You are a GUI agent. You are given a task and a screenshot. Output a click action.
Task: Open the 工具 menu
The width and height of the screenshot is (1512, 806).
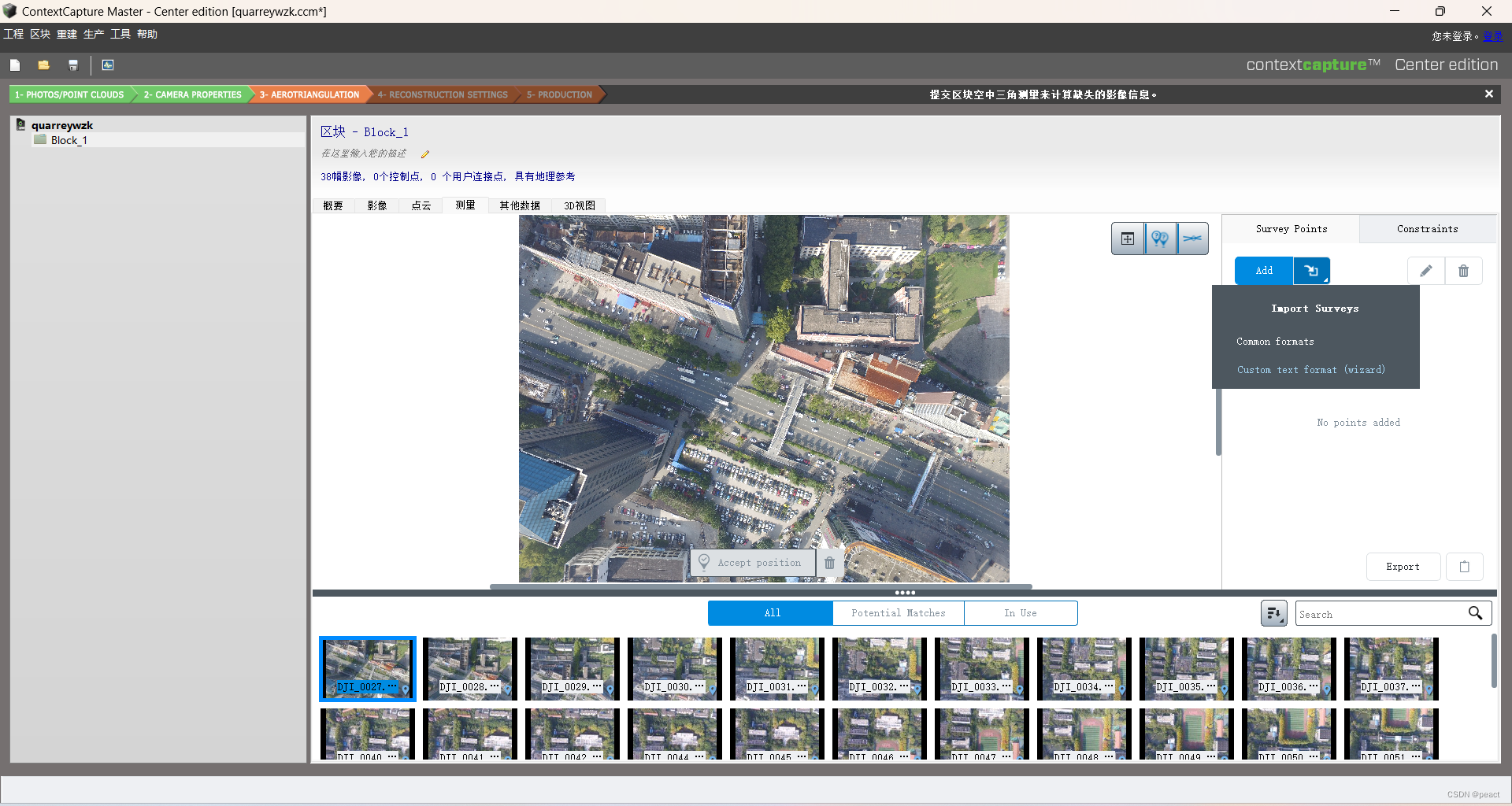pyautogui.click(x=120, y=34)
